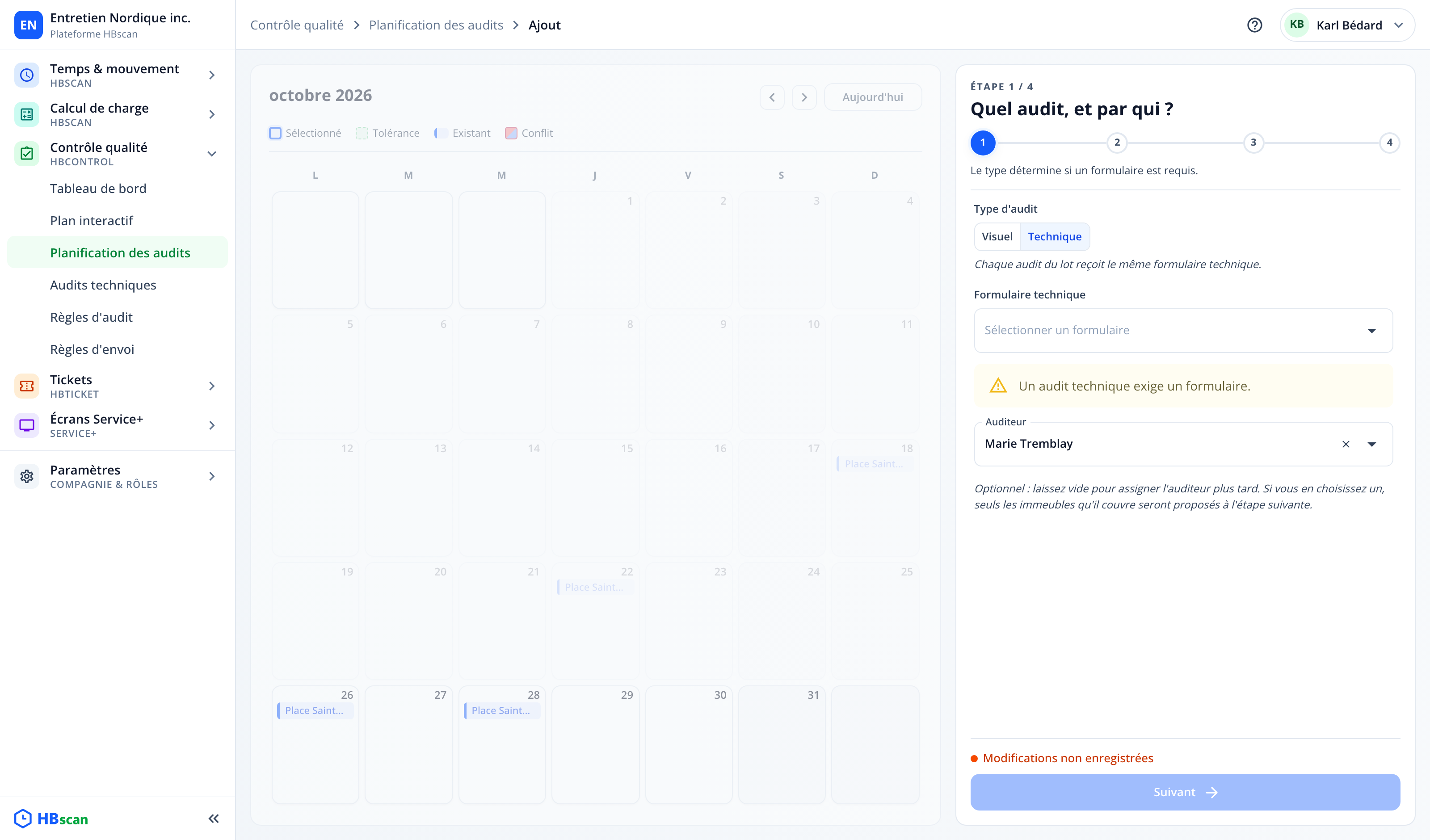Click the KB user avatar

coord(1297,25)
